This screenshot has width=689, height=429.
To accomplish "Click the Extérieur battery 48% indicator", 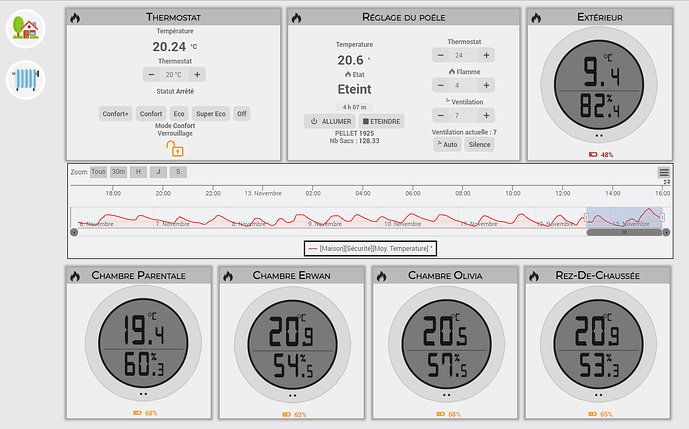I will 601,155.
